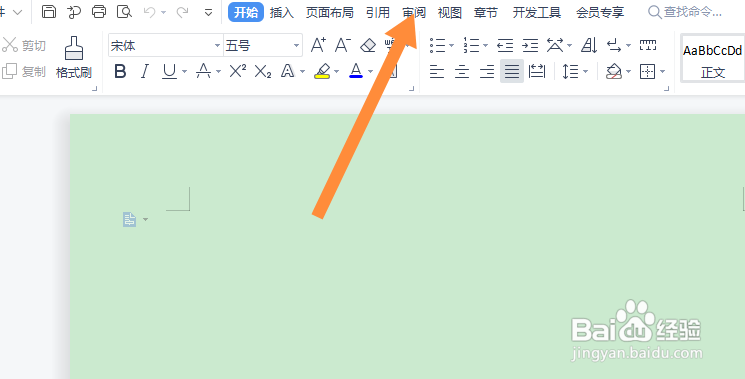Click the Format Painter brush (格式刷)
The image size is (745, 379).
click(x=74, y=57)
